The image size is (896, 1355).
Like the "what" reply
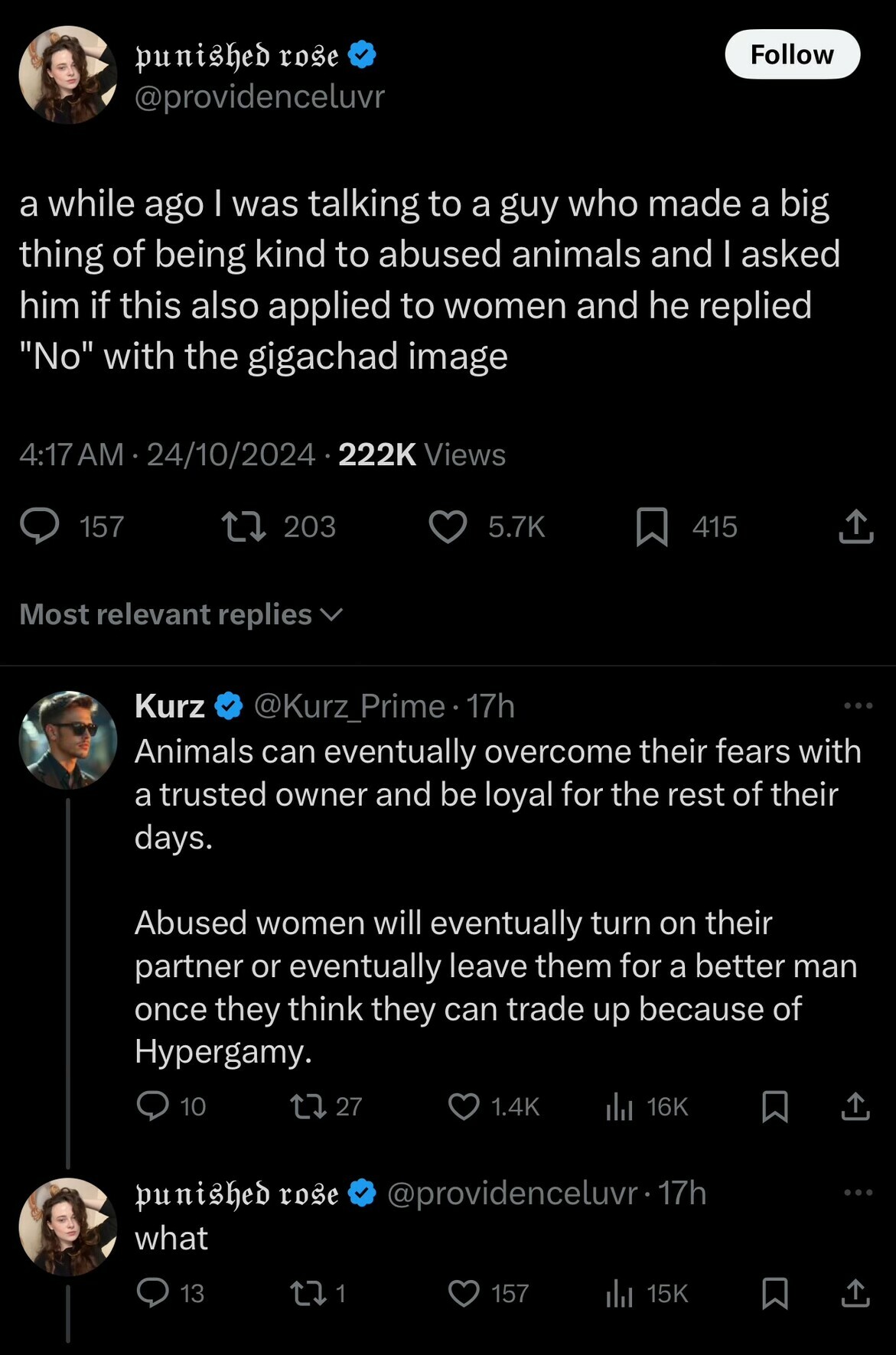(x=463, y=1294)
